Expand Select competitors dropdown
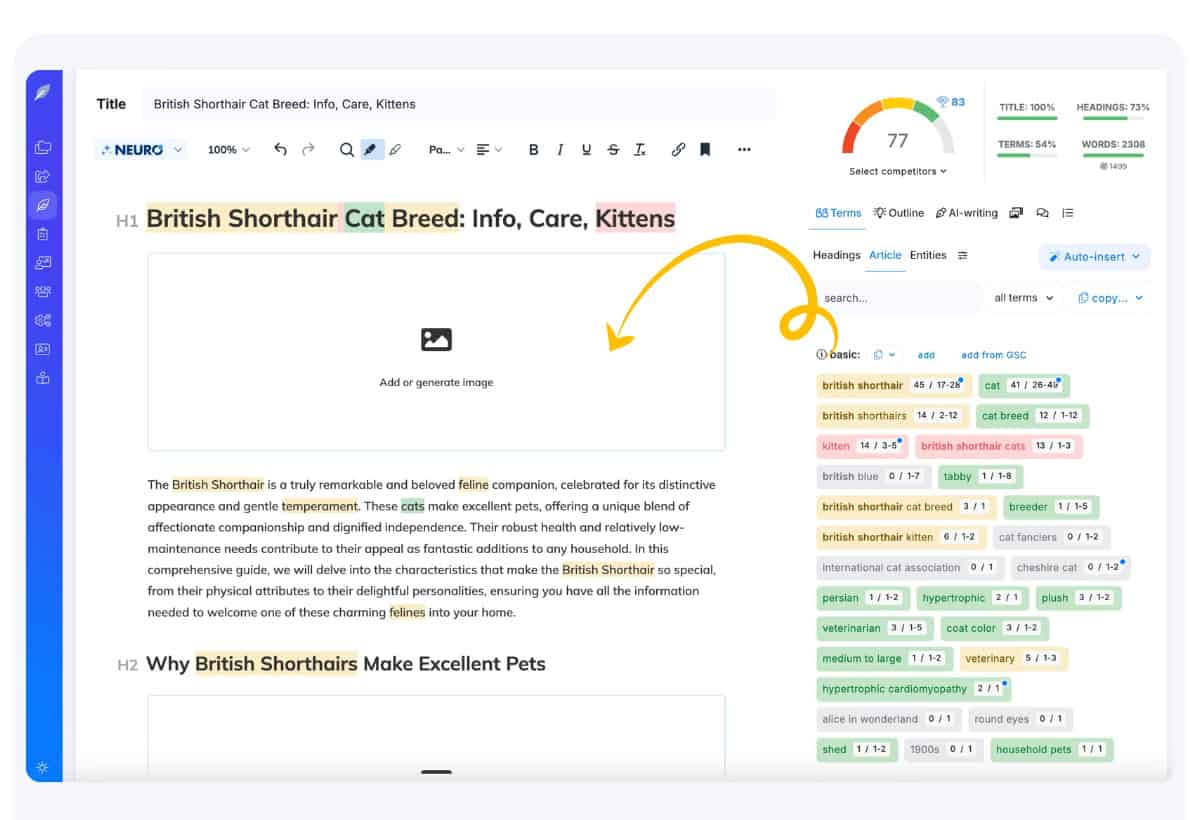The image size is (1200, 820). [897, 171]
